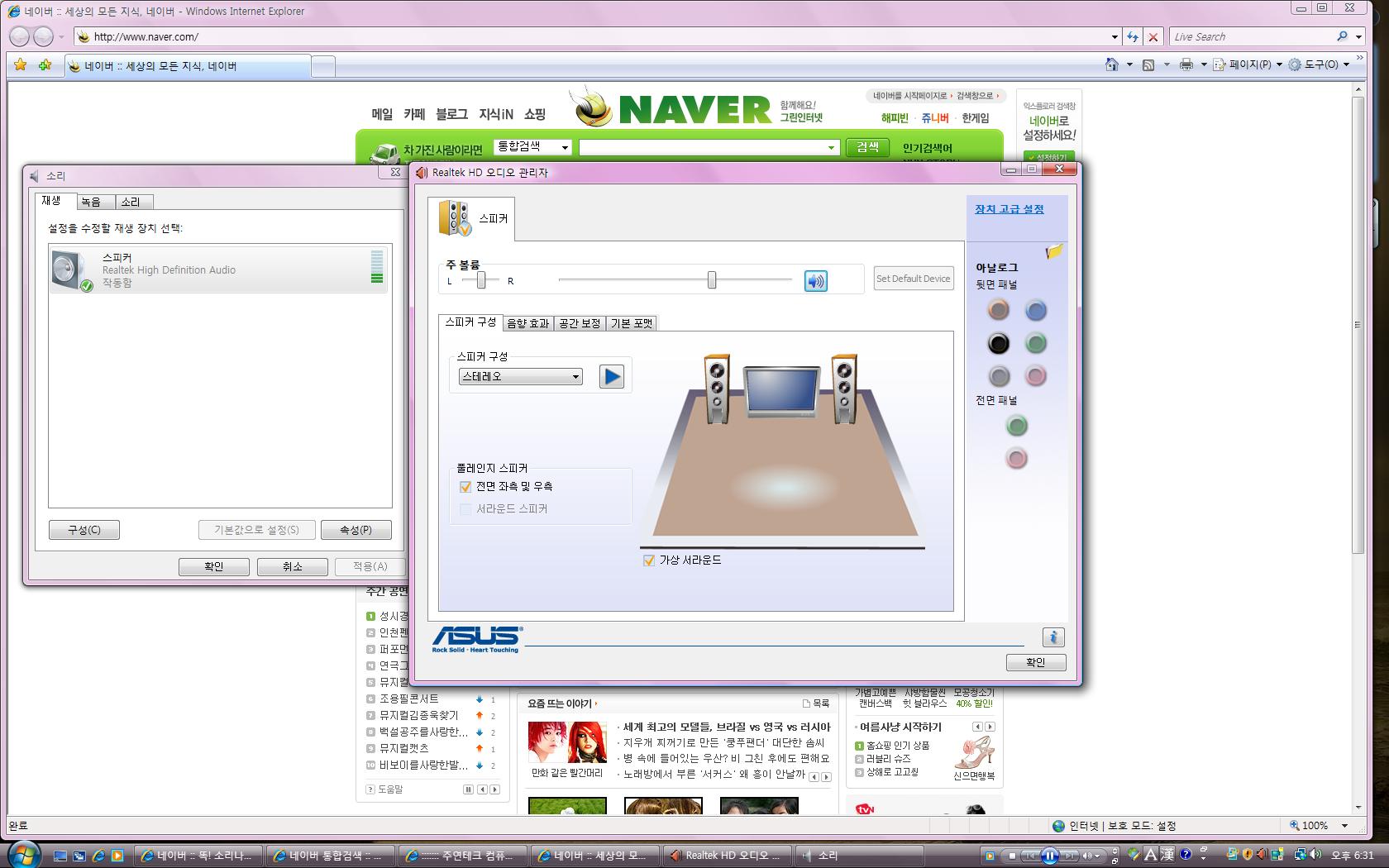
Task: Click the blue rear panel audio jack
Action: click(x=1035, y=310)
